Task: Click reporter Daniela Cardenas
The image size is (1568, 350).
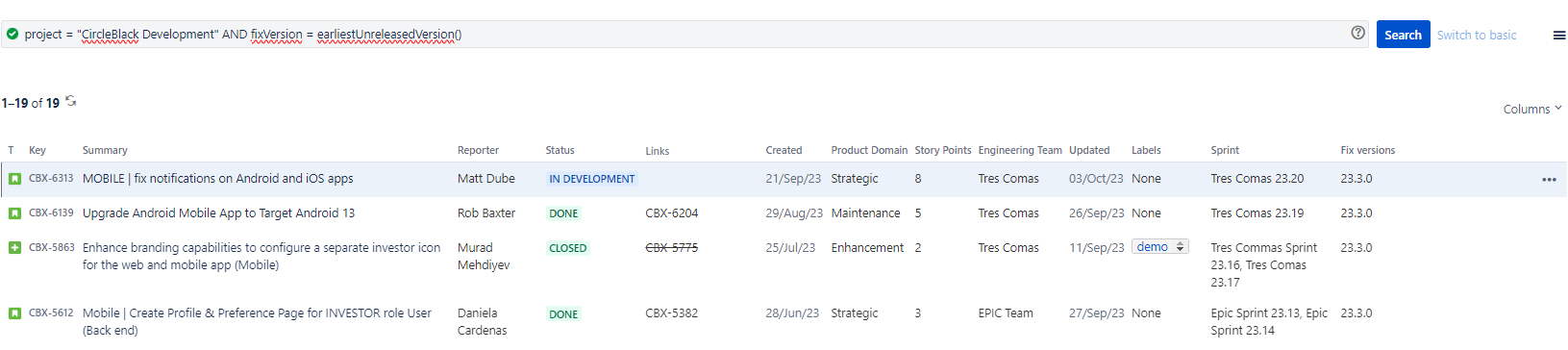Action: point(483,322)
